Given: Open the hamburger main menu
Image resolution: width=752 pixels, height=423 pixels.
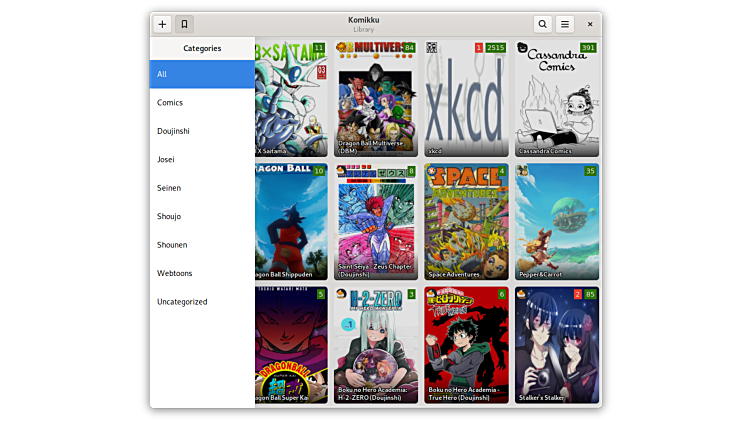Looking at the screenshot, I should click(565, 24).
